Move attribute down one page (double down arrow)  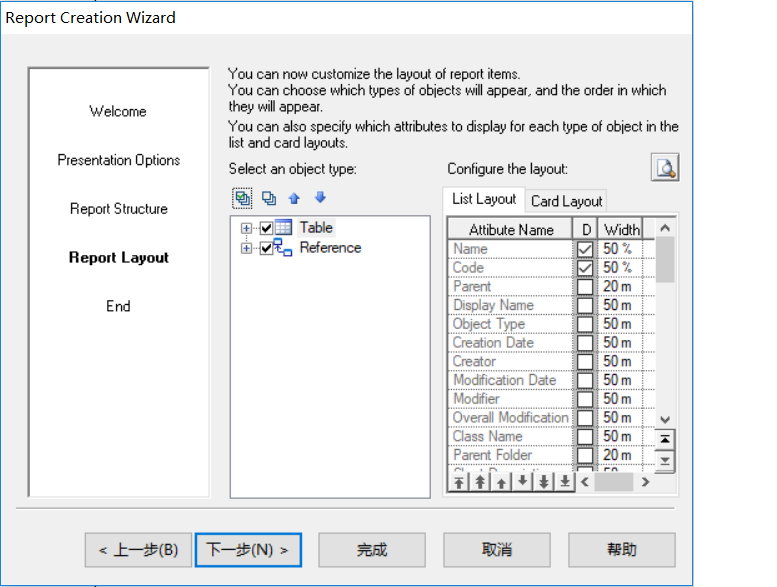click(544, 482)
